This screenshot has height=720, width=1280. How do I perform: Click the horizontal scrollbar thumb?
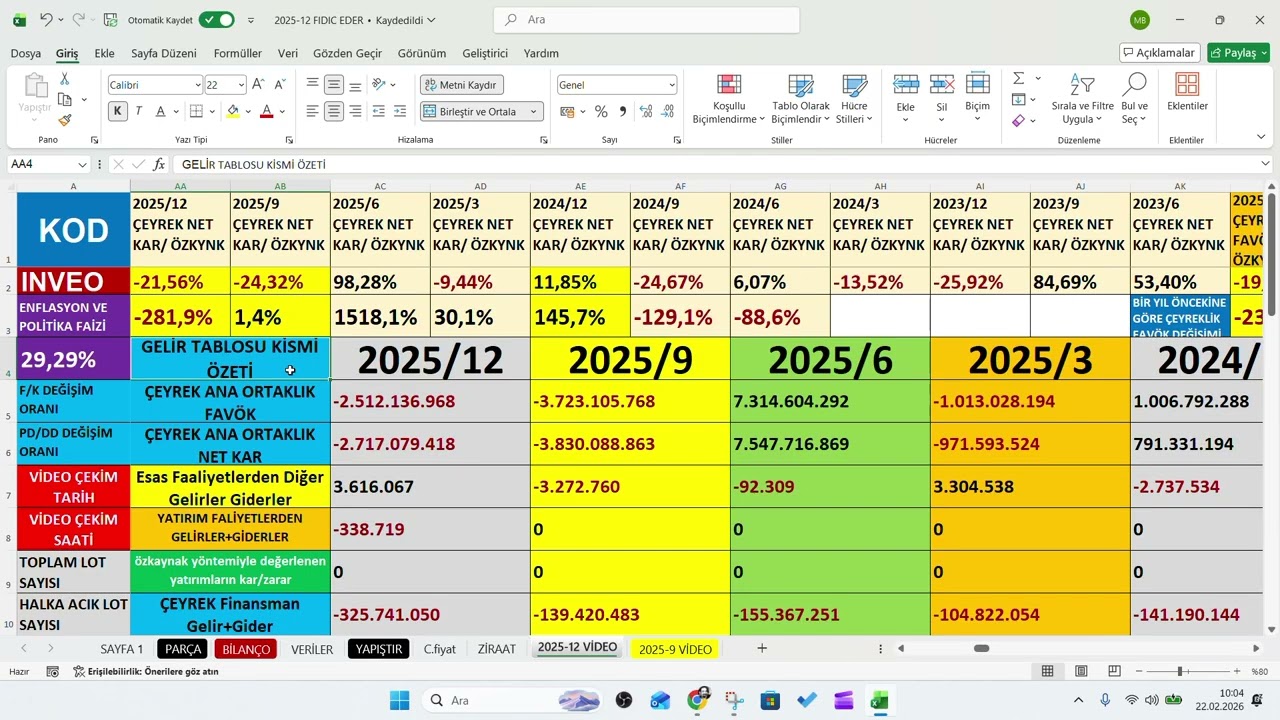click(981, 648)
